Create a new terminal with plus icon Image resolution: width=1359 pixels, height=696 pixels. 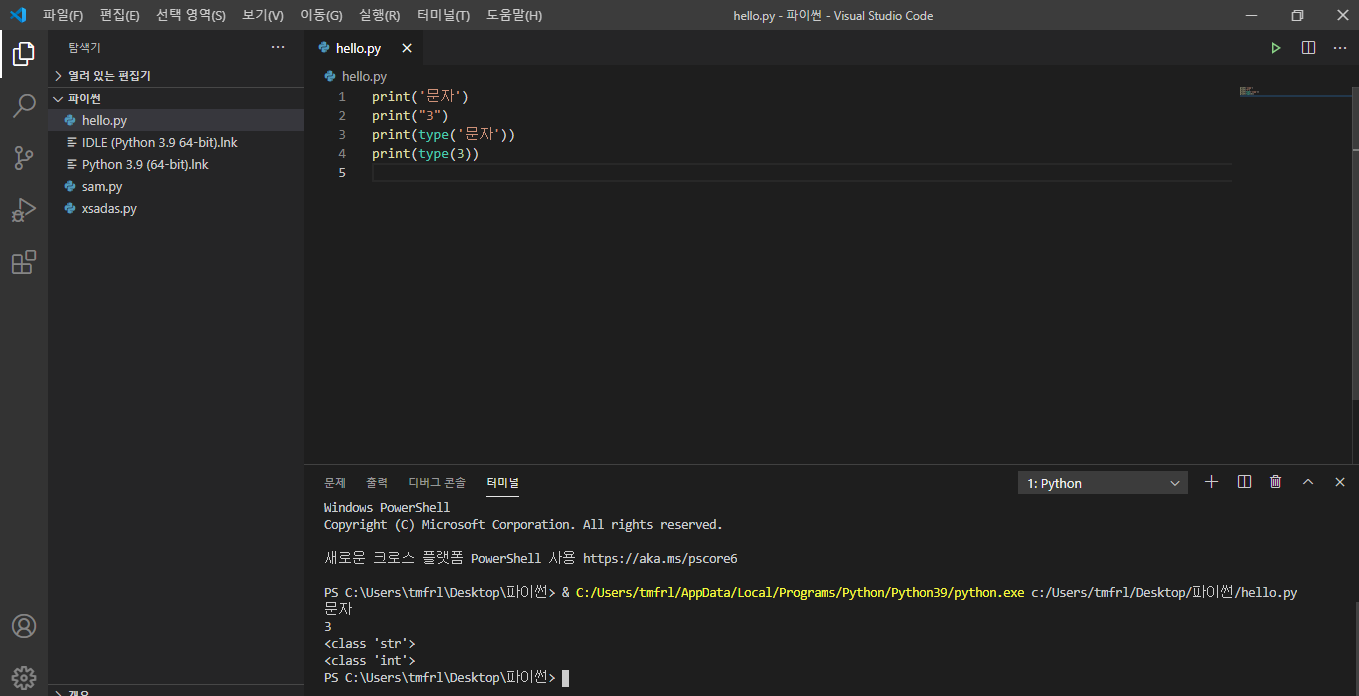coord(1211,482)
